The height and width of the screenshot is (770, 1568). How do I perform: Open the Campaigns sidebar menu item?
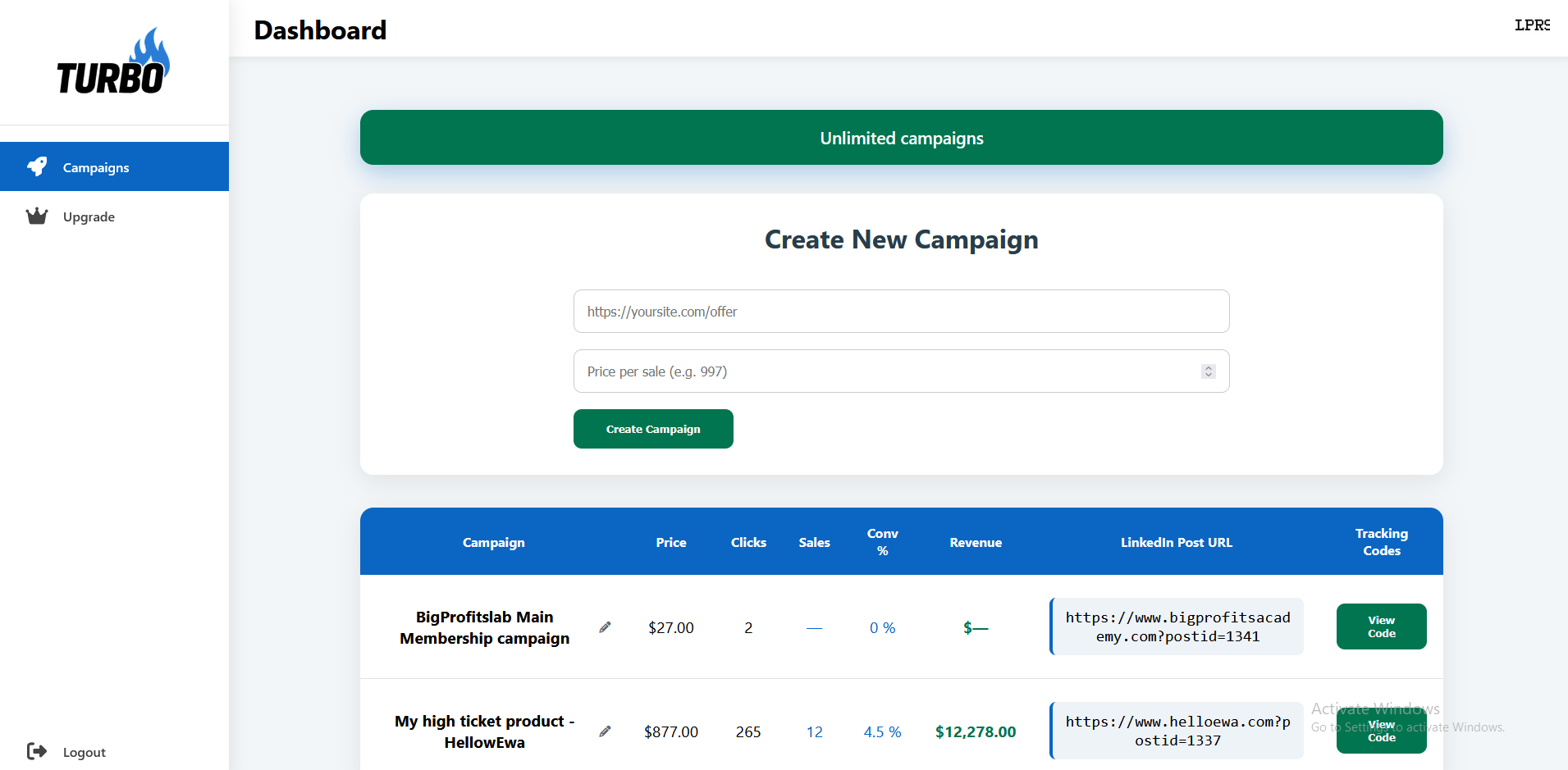(96, 167)
